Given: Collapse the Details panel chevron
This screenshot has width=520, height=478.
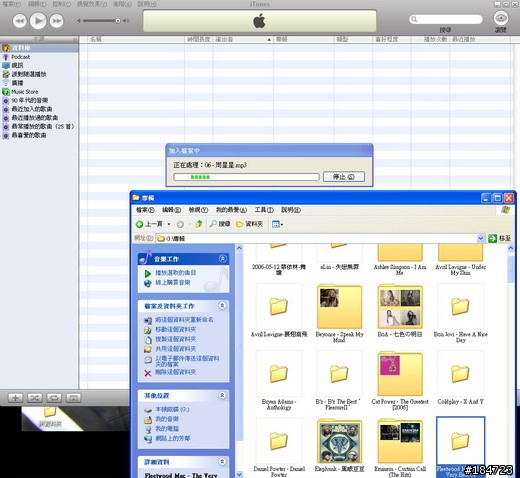Looking at the screenshot, I should 222,462.
